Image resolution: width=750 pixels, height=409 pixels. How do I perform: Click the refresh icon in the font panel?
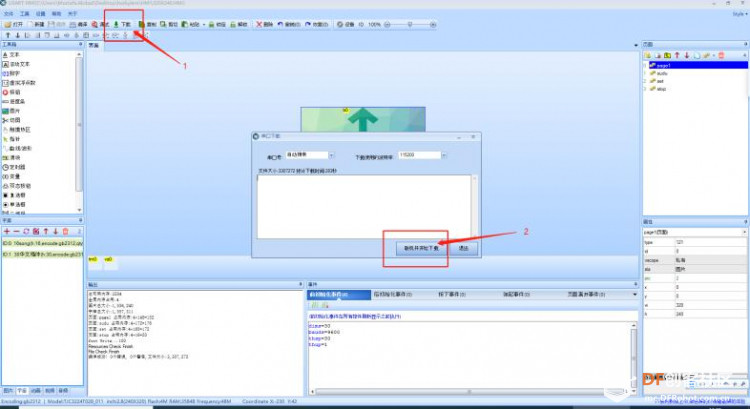[26, 232]
